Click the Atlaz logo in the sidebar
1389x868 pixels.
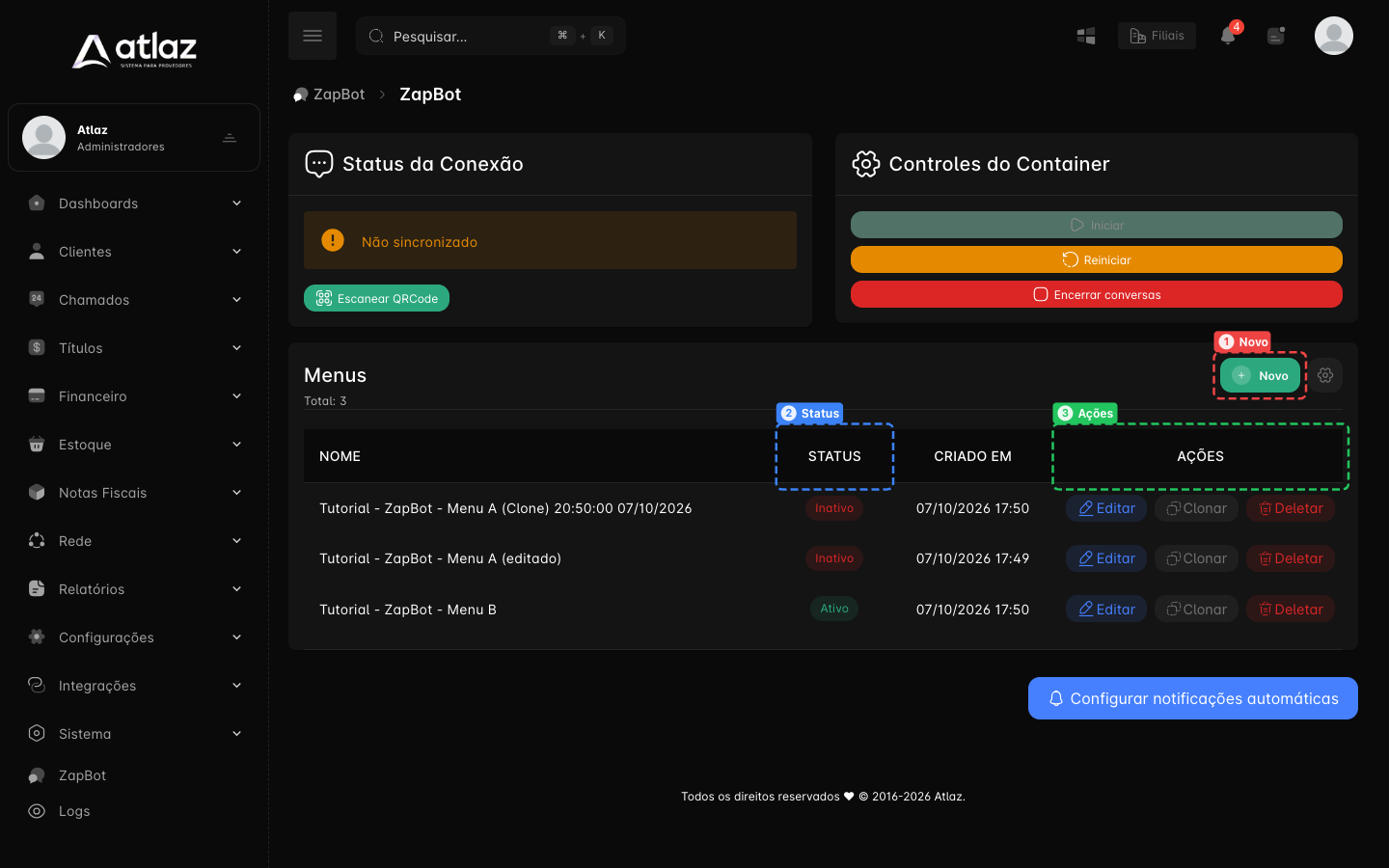[134, 50]
